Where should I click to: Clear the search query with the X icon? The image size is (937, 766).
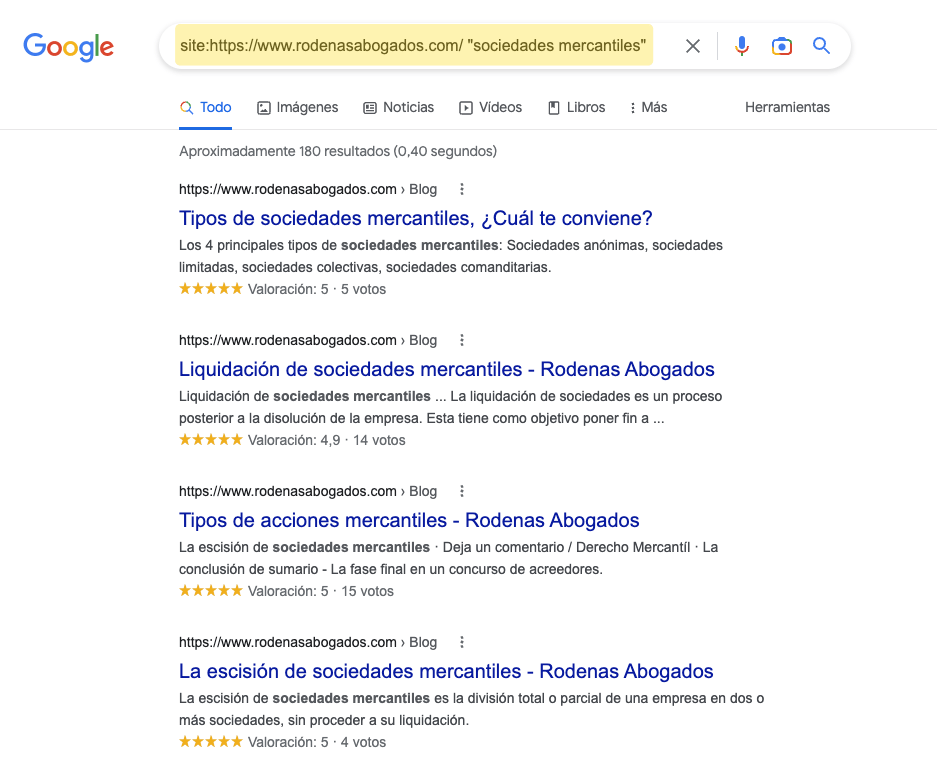[693, 45]
